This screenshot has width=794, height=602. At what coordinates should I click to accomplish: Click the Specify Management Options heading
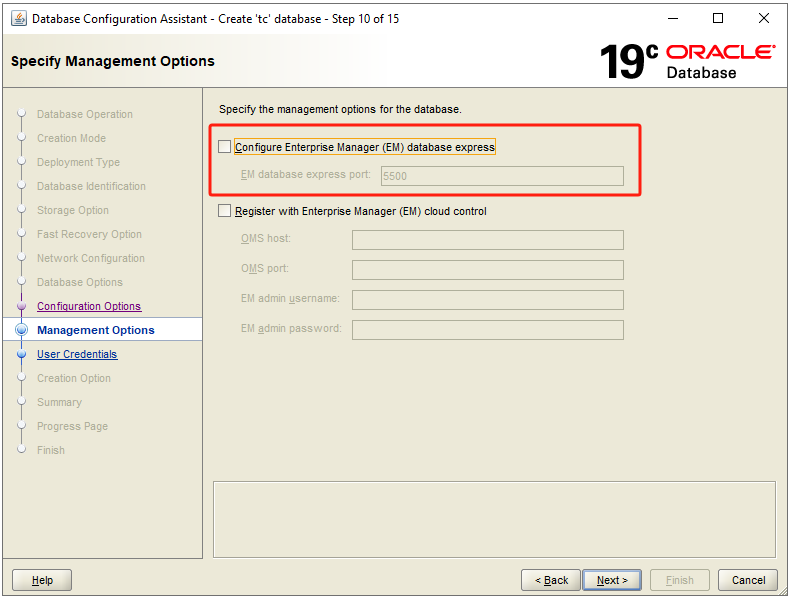113,61
